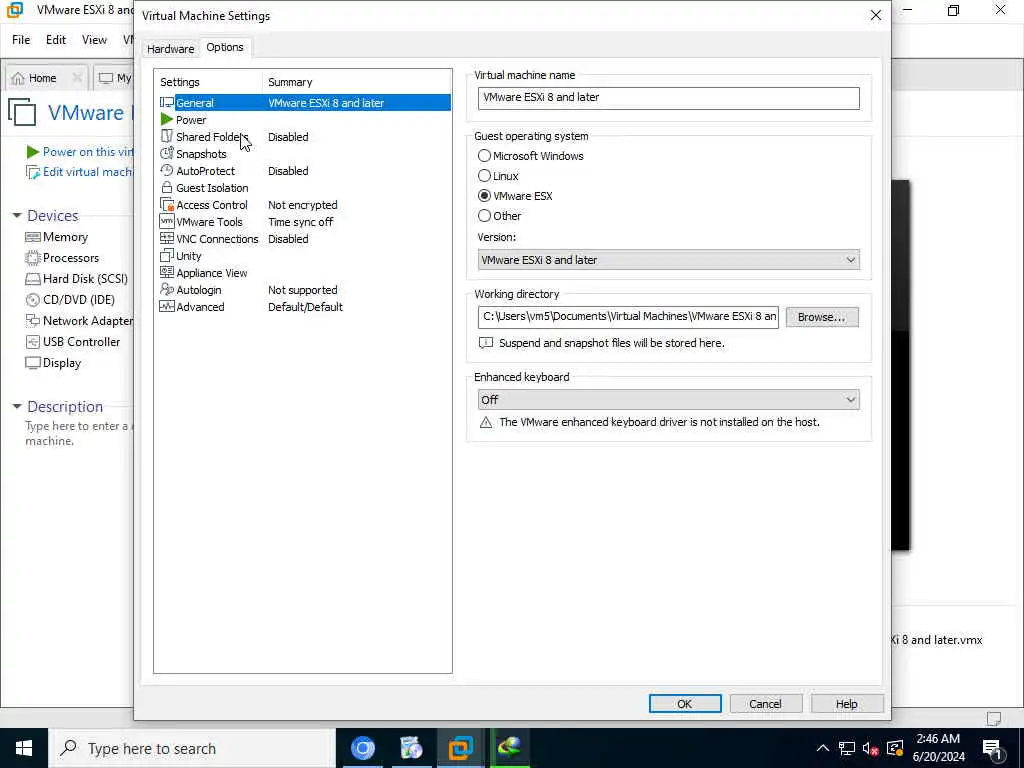The image size is (1024, 768).
Task: Open the View menu in VMware window
Action: [94, 40]
